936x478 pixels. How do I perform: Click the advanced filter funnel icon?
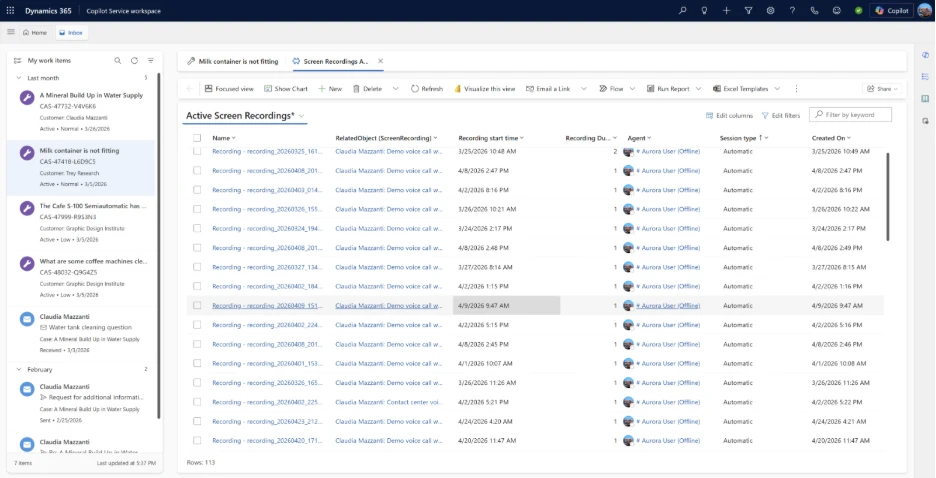pos(749,10)
